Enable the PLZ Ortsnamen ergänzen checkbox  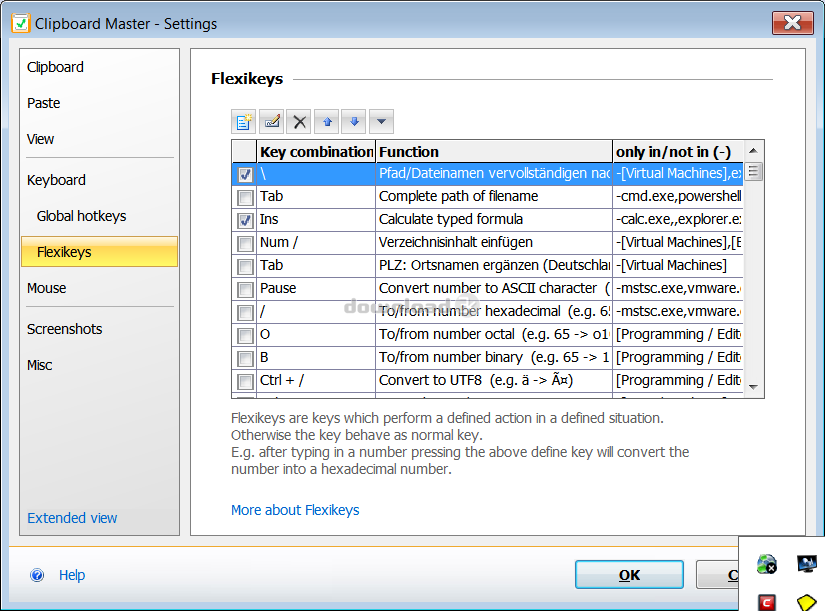click(x=245, y=266)
